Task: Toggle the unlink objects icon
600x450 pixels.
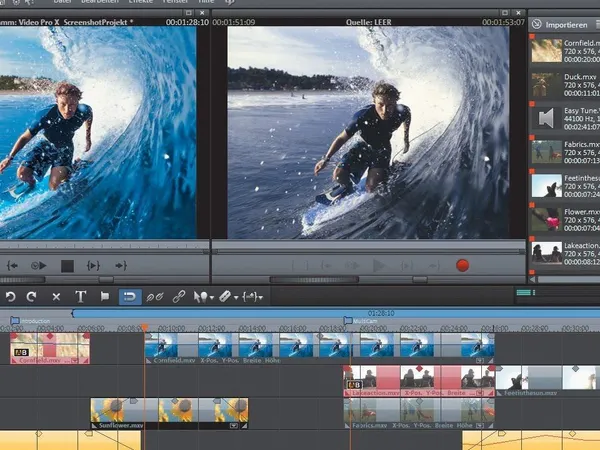Action: click(x=154, y=297)
